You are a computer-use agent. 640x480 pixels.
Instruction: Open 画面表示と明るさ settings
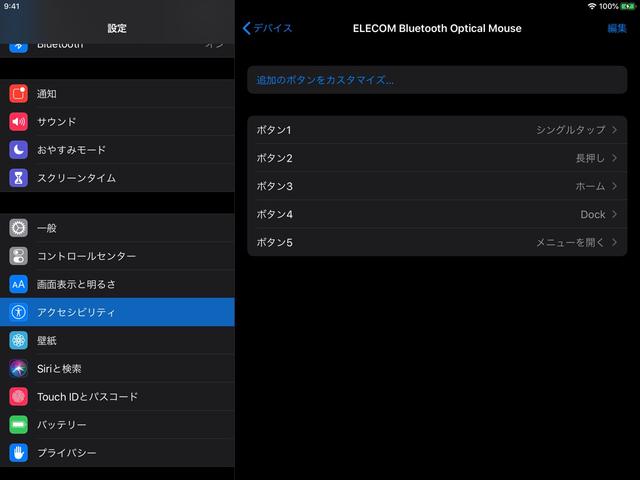coord(117,284)
